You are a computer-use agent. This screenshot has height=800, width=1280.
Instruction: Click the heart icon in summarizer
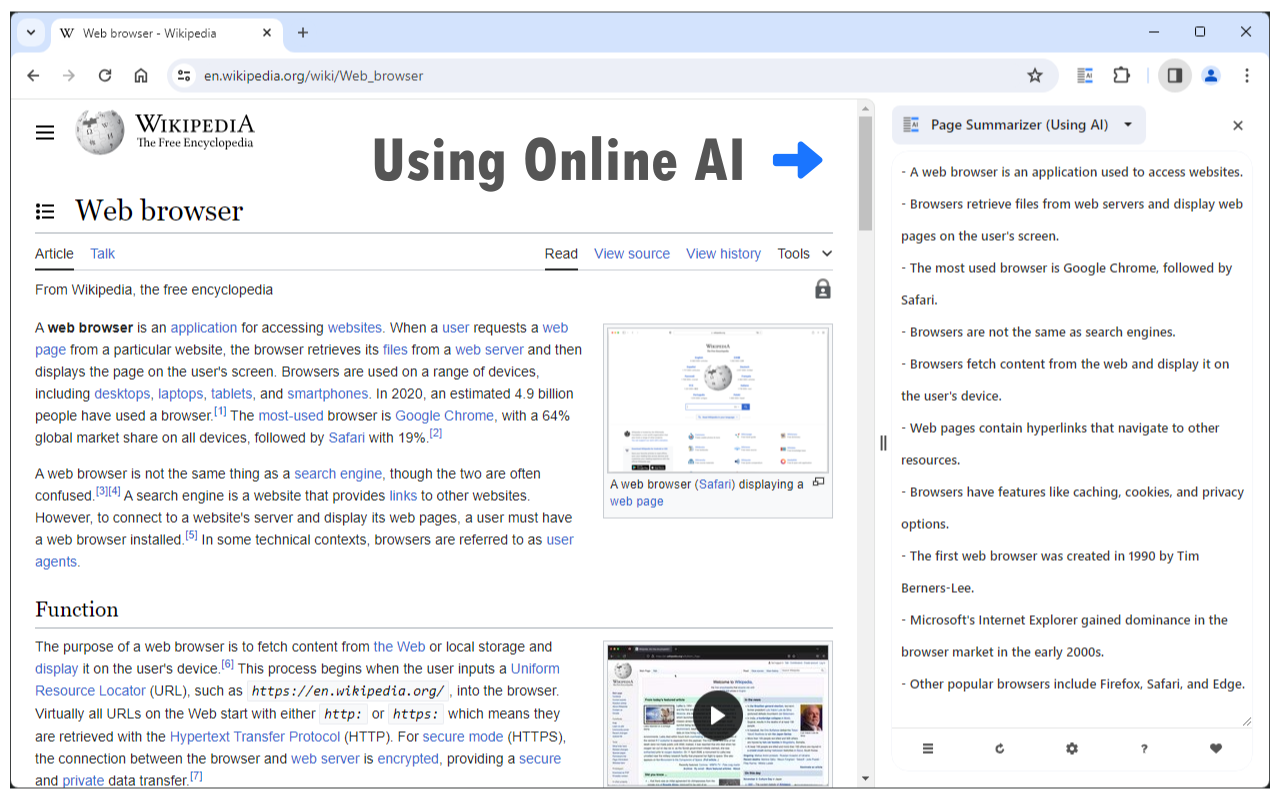tap(1216, 748)
